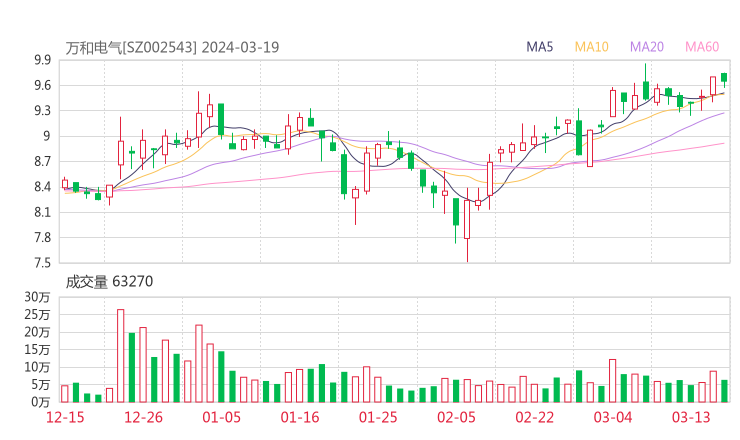Click the 9.9 price axis label

tap(42, 60)
